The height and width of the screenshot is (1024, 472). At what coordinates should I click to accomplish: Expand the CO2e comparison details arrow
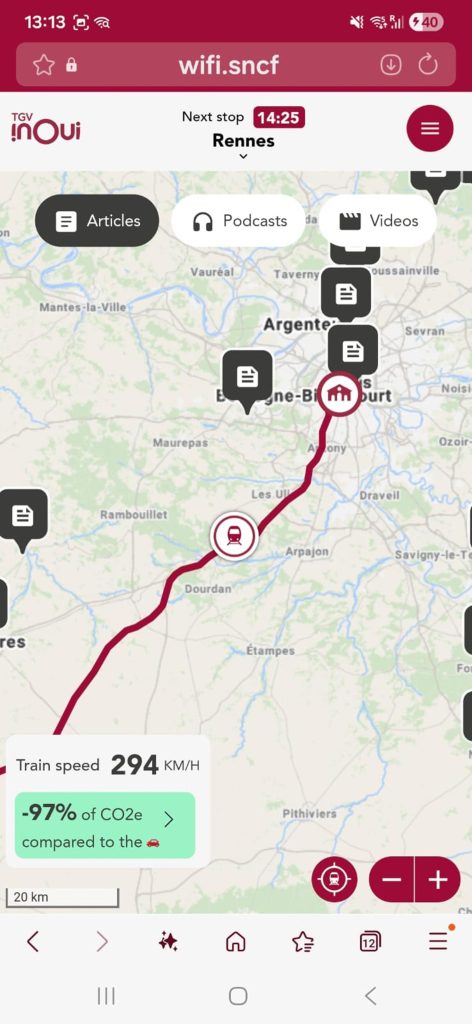pyautogui.click(x=168, y=820)
